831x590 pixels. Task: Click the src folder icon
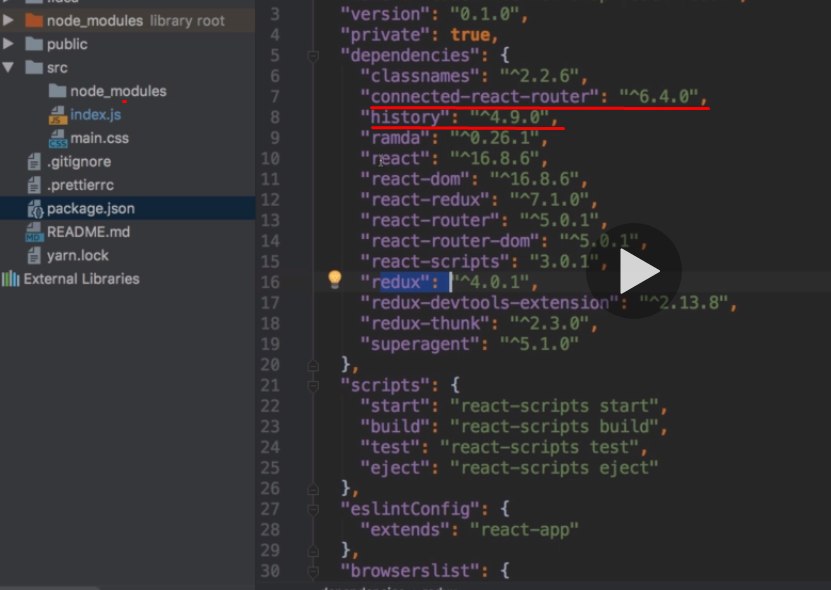33,67
